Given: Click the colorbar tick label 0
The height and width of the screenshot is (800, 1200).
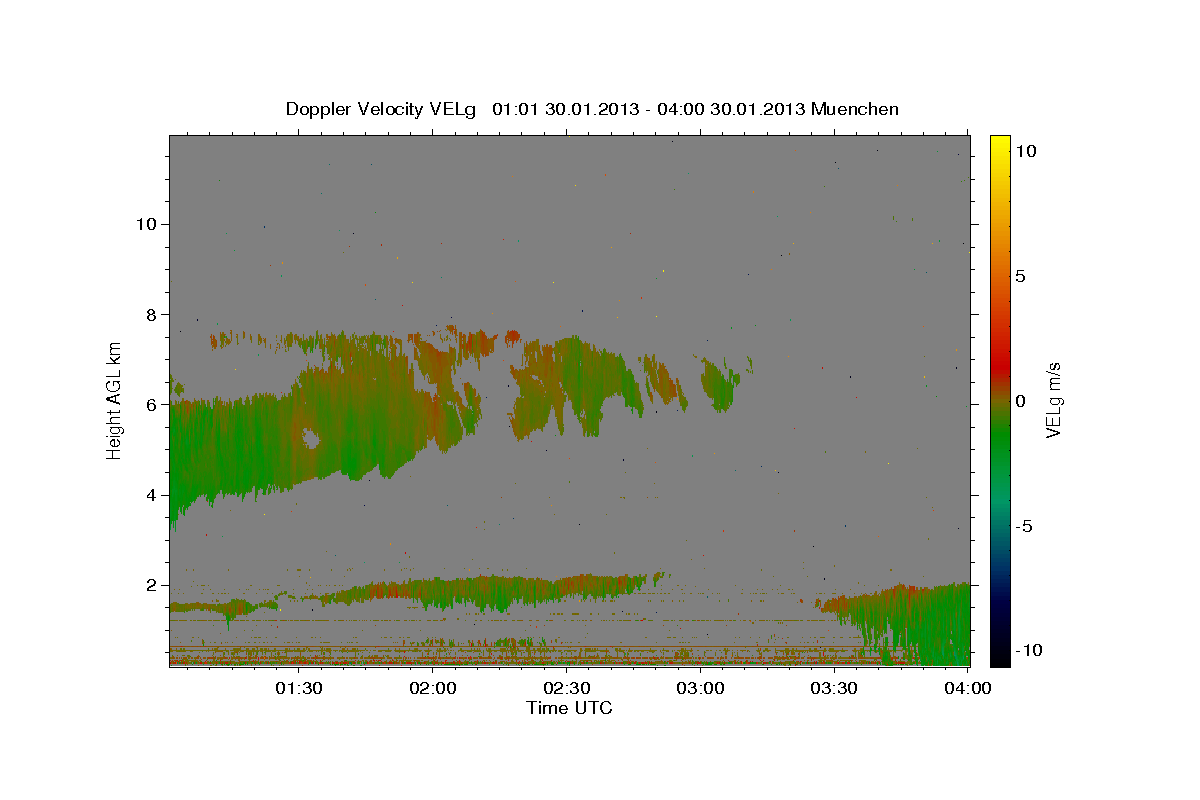Looking at the screenshot, I should click(1020, 401).
